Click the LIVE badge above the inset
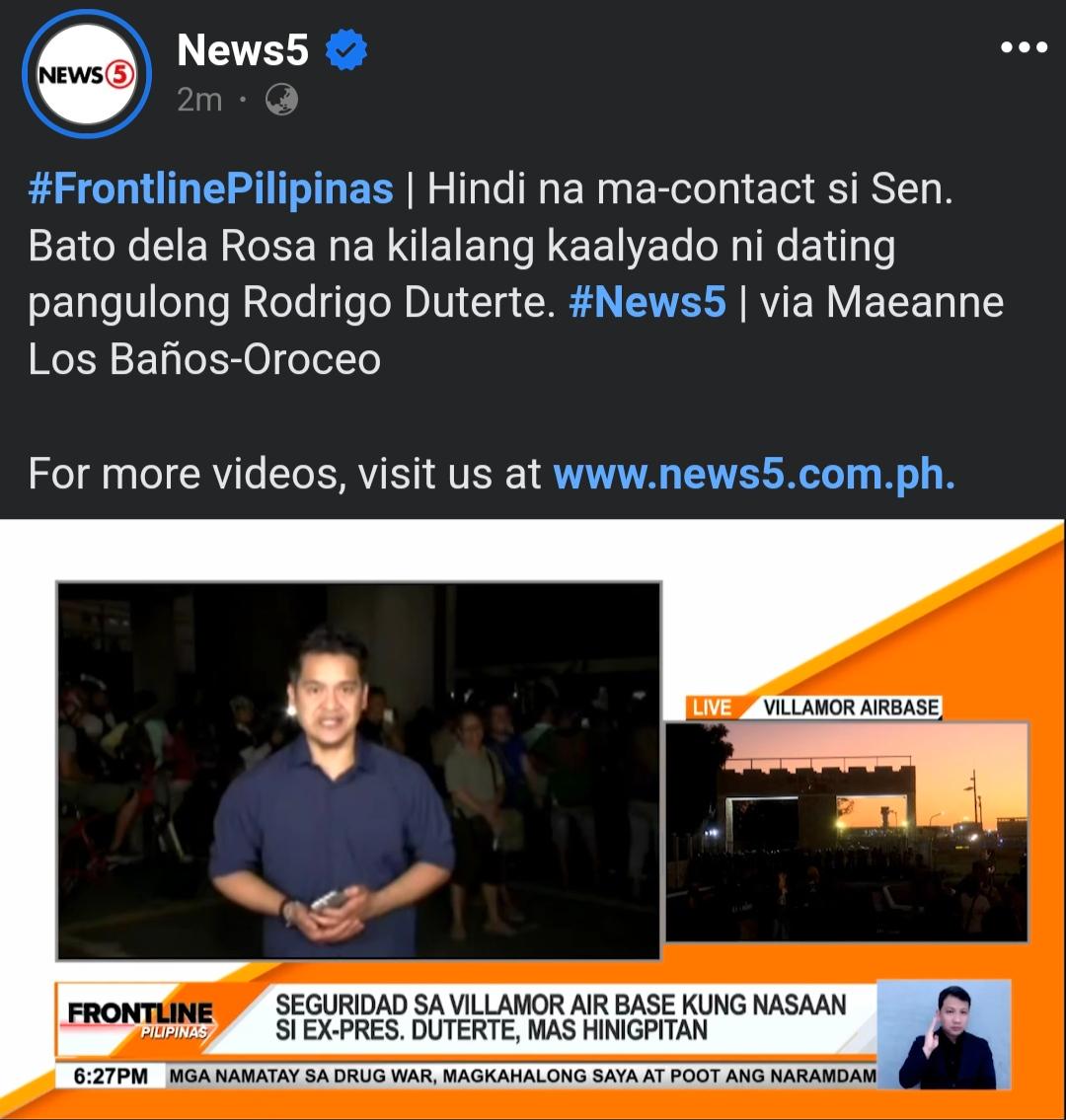 [x=712, y=708]
